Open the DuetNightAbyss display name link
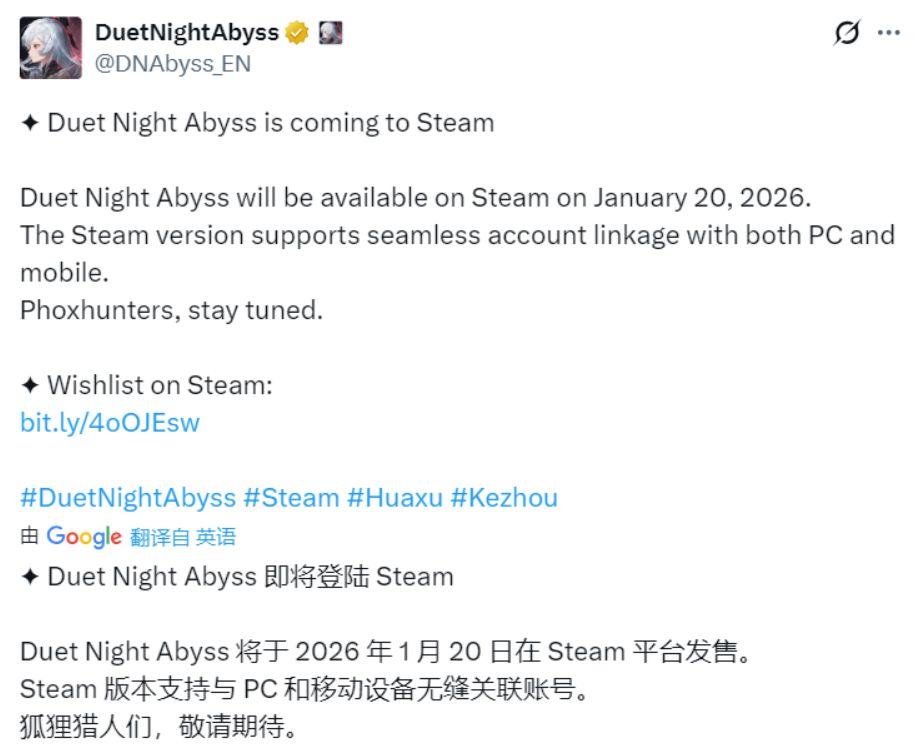 186,32
